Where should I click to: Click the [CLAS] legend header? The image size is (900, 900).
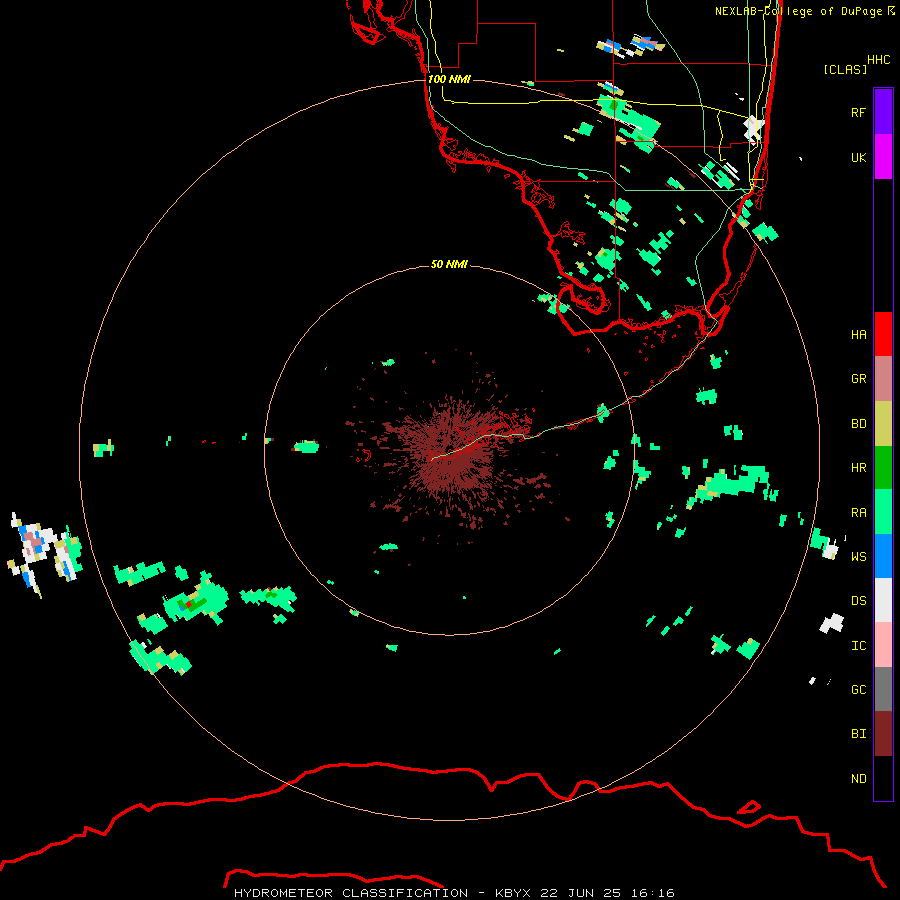pyautogui.click(x=845, y=69)
